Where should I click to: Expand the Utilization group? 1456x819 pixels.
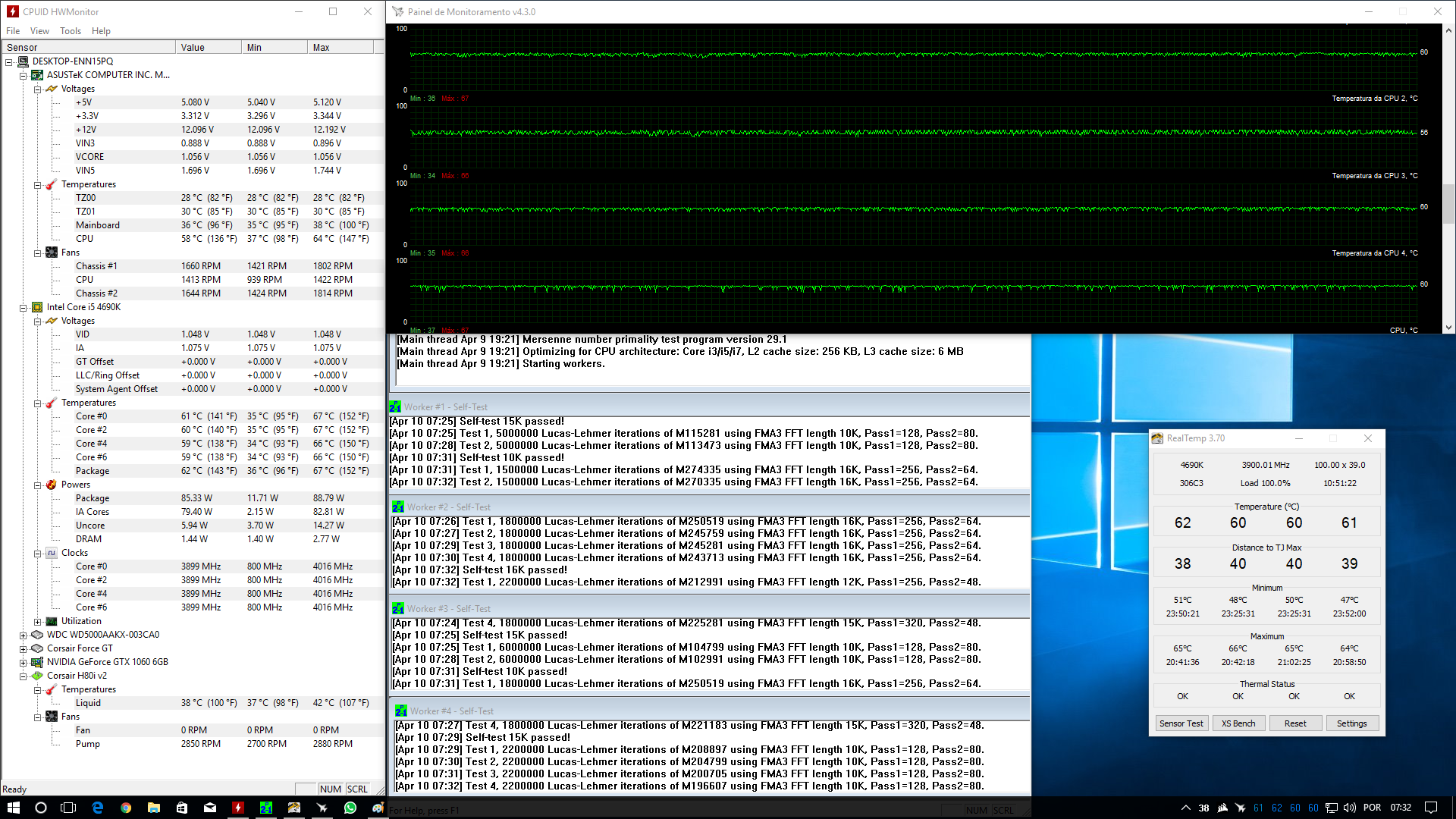(37, 621)
